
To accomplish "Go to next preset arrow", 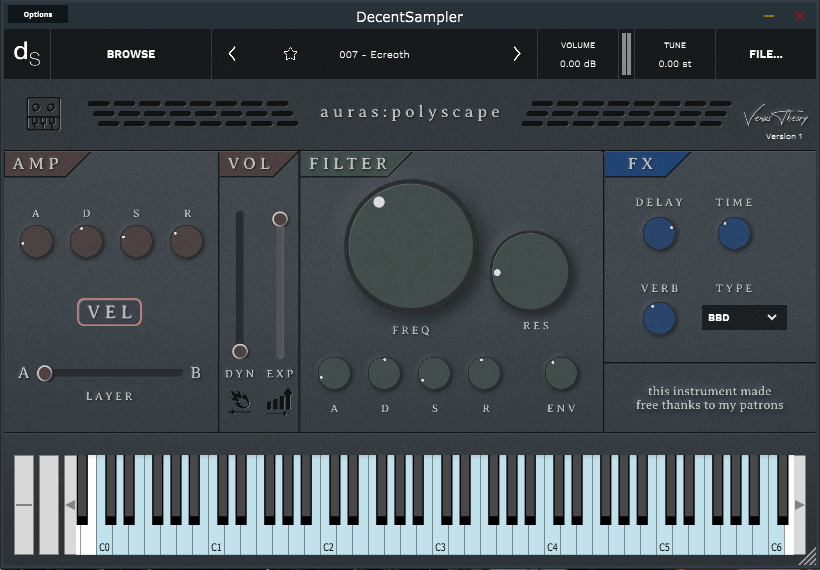I will coord(517,54).
